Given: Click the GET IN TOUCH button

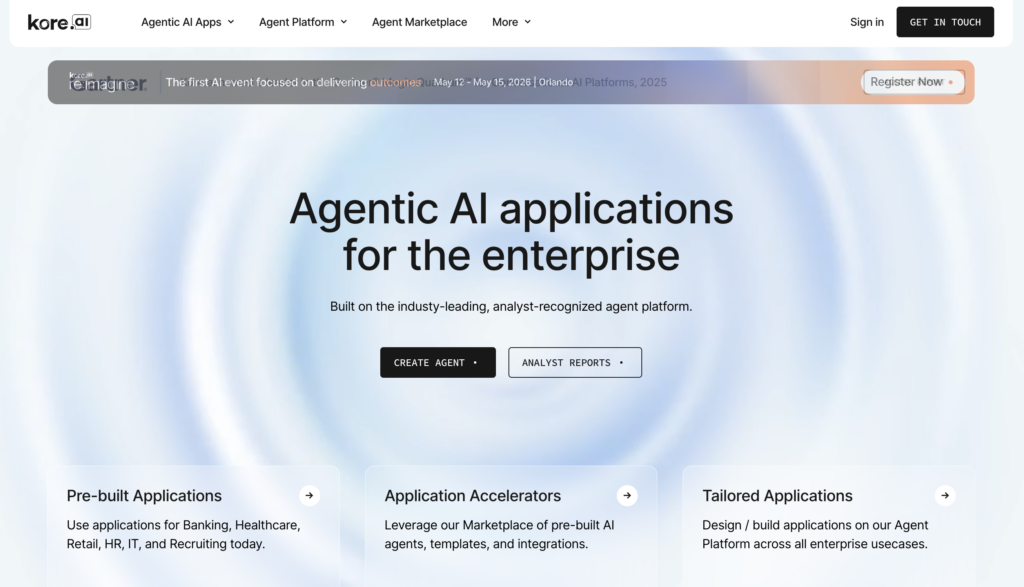Looking at the screenshot, I should [944, 21].
